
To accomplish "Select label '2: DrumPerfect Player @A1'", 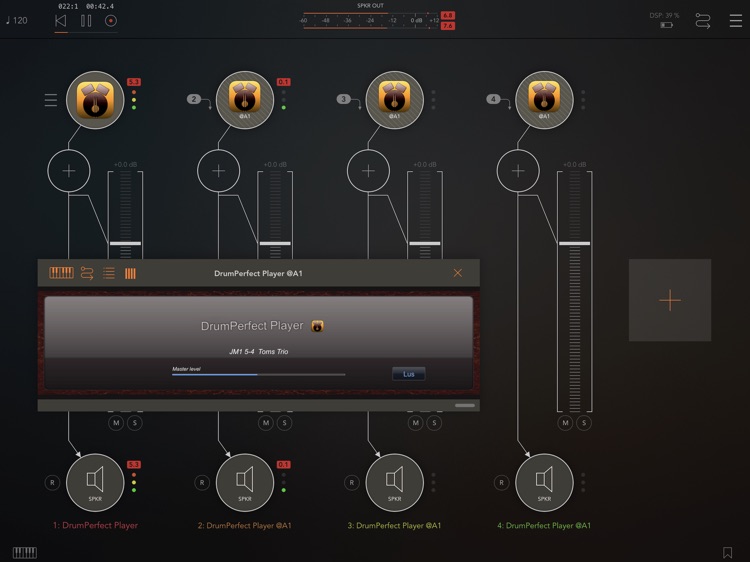I will [x=245, y=525].
